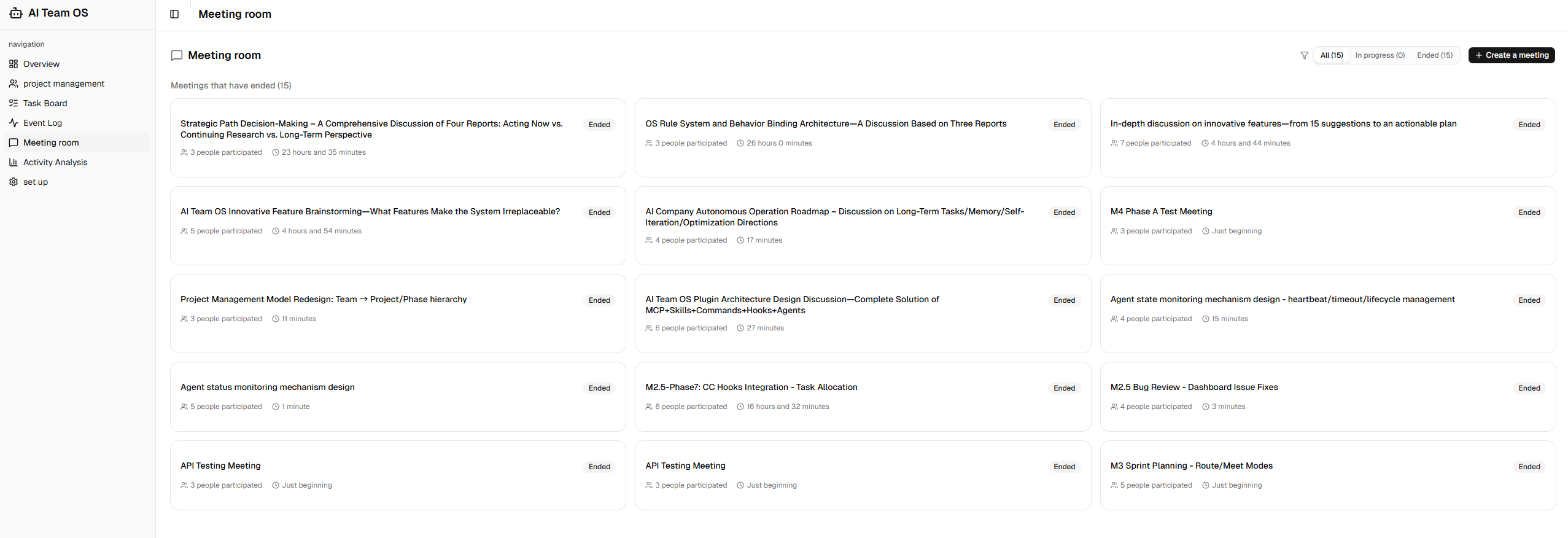This screenshot has width=1568, height=538.
Task: Open the Project Management Model Redesign meeting
Action: point(324,299)
